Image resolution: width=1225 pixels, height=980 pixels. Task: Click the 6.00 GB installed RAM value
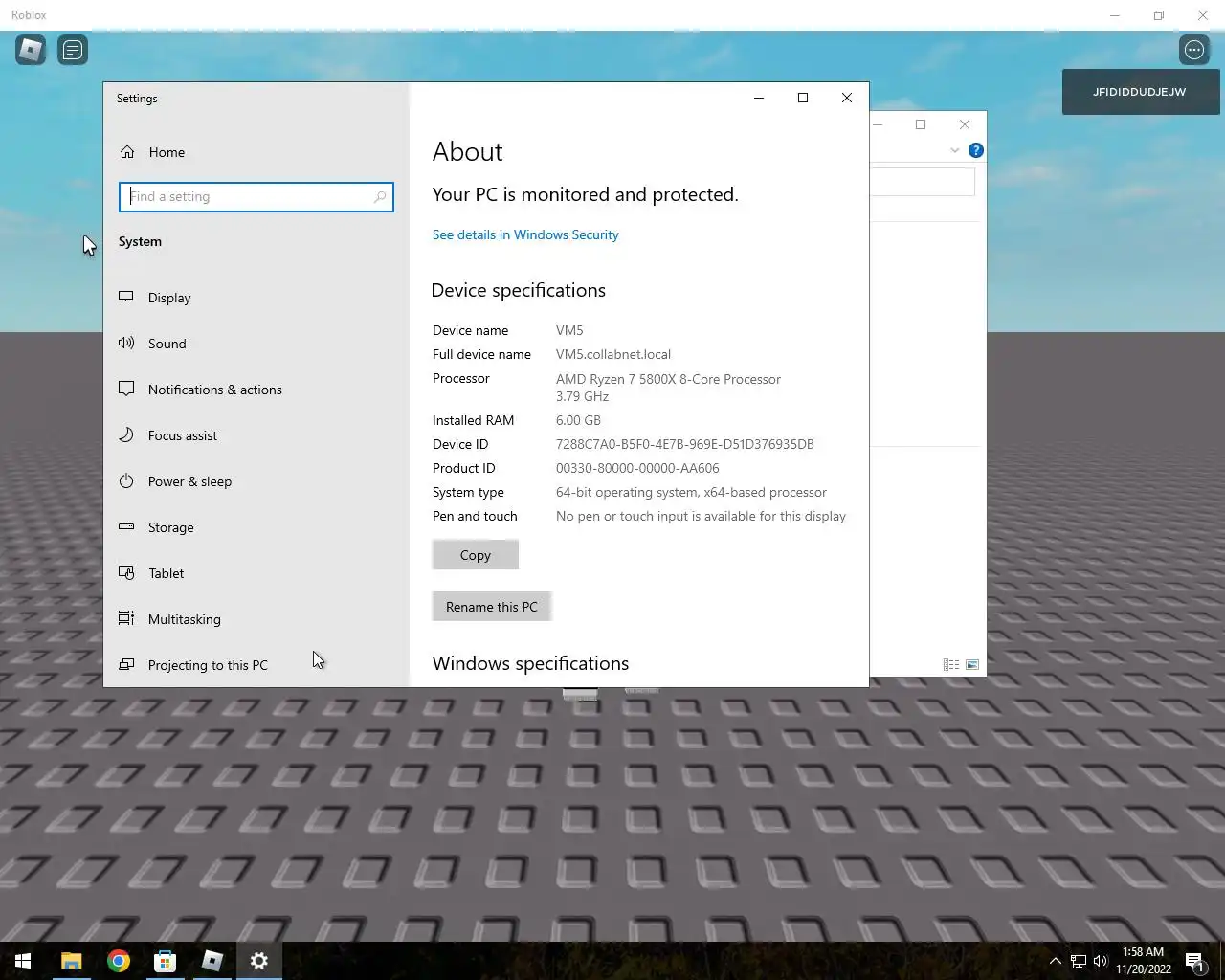pyautogui.click(x=578, y=420)
